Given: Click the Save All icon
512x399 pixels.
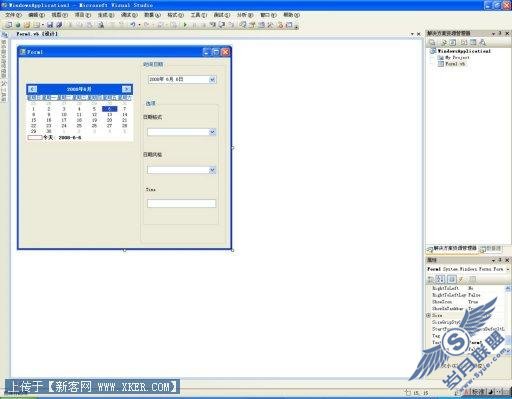Looking at the screenshot, I should 59,25.
